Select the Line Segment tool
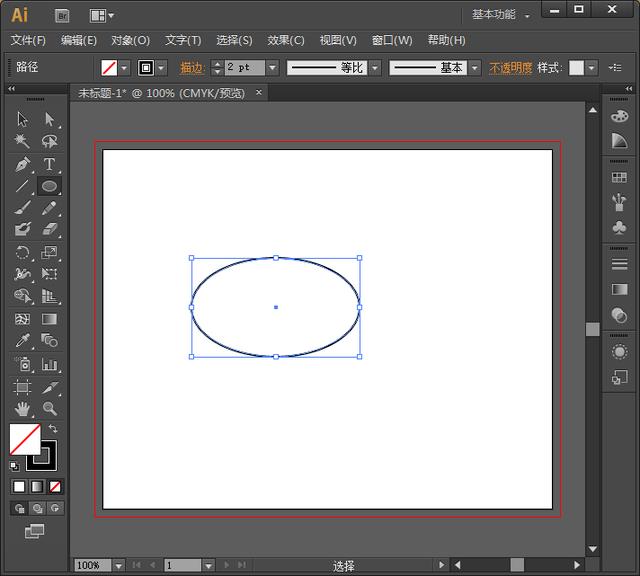Screen dimensions: 640x576 pos(22,186)
